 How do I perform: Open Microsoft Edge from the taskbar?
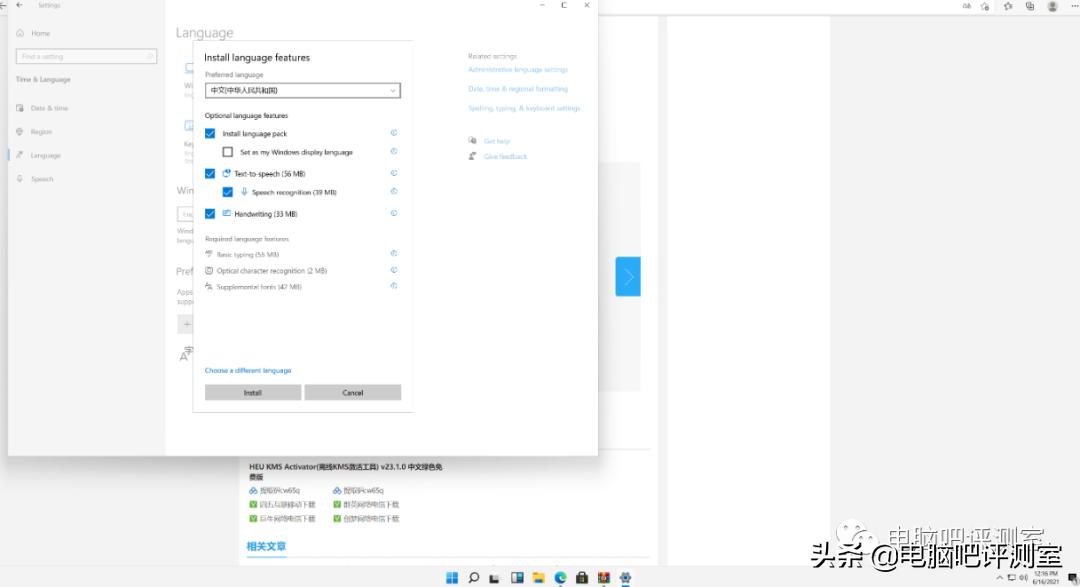coord(560,577)
